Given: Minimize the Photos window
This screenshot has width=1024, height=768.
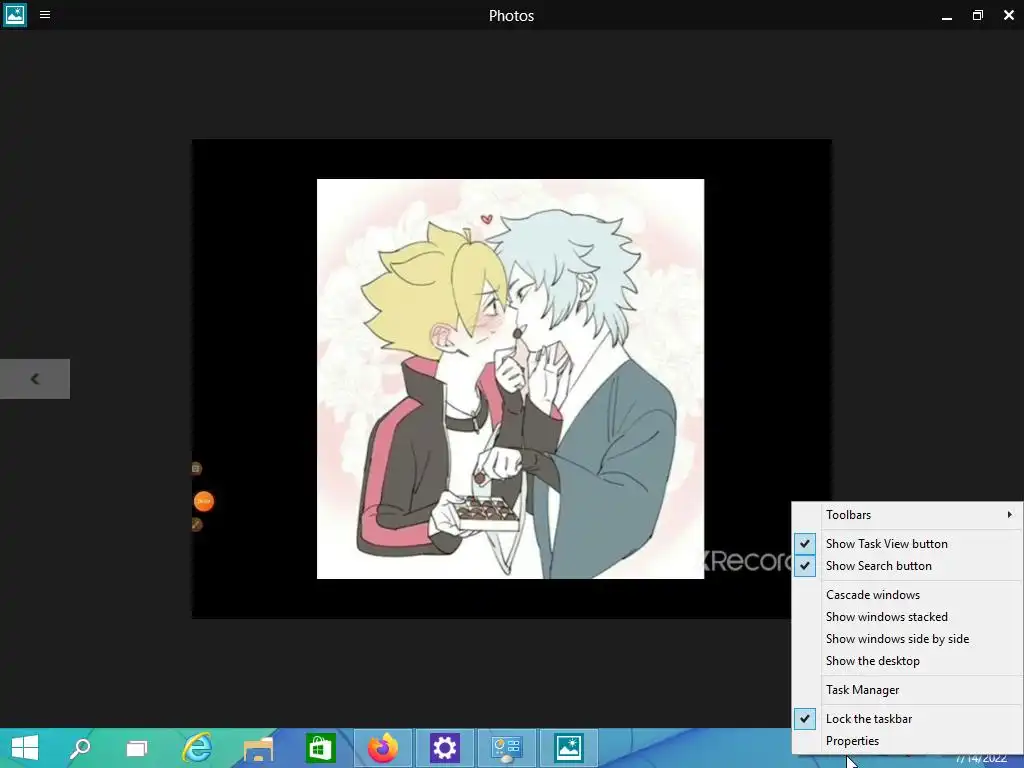Looking at the screenshot, I should click(946, 16).
